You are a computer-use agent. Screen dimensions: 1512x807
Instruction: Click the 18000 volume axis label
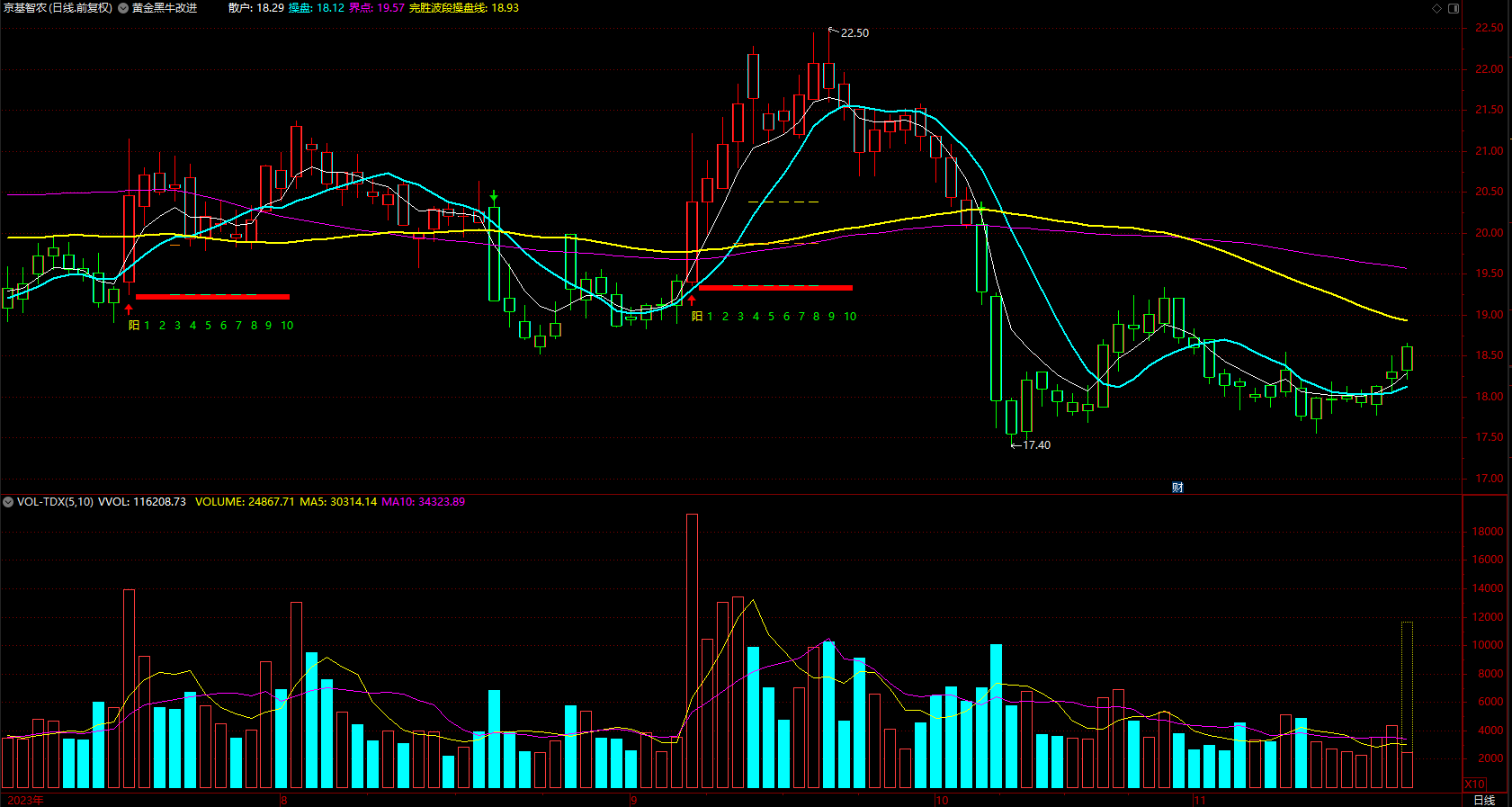click(x=1488, y=532)
